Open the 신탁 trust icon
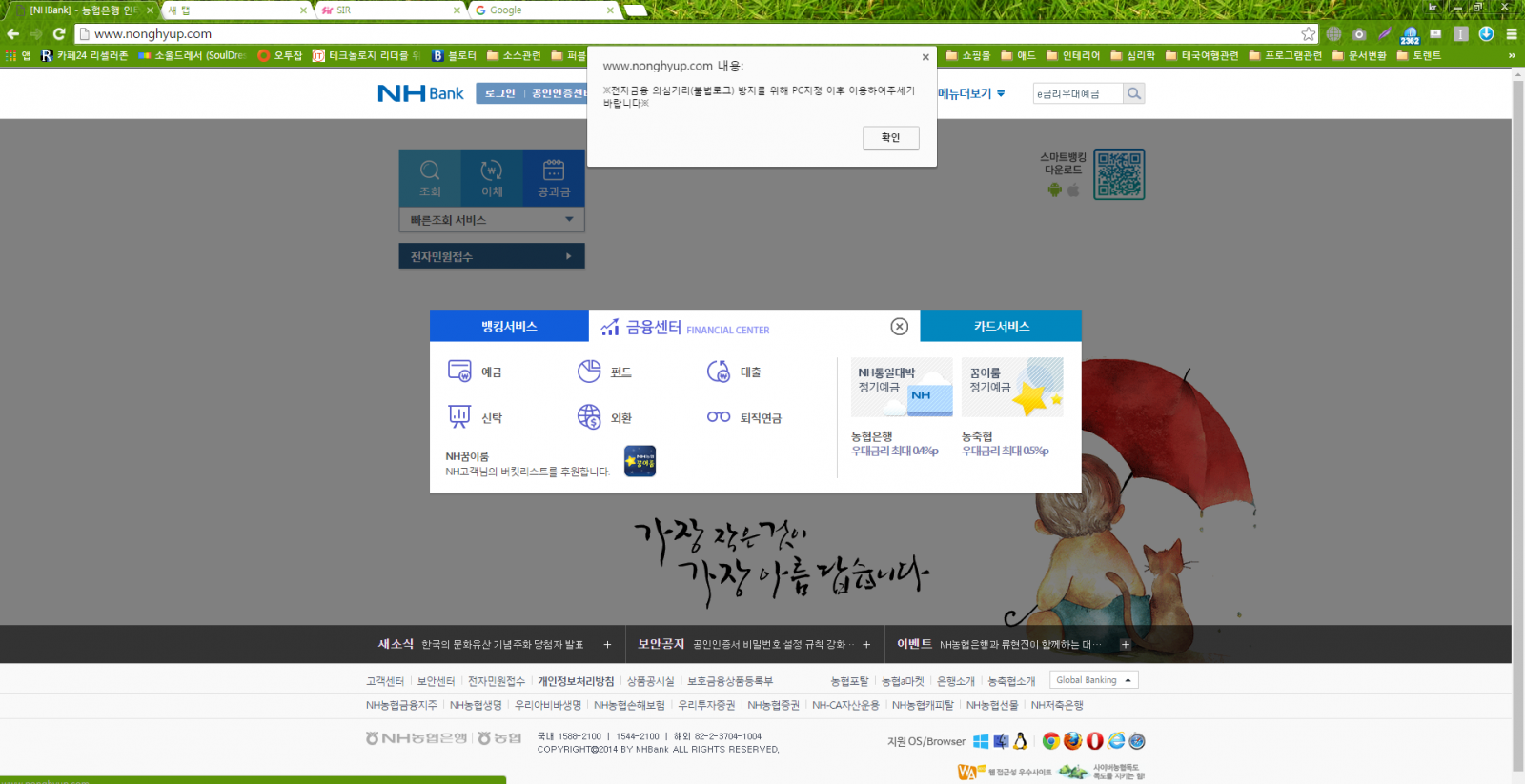1525x784 pixels. click(x=459, y=417)
